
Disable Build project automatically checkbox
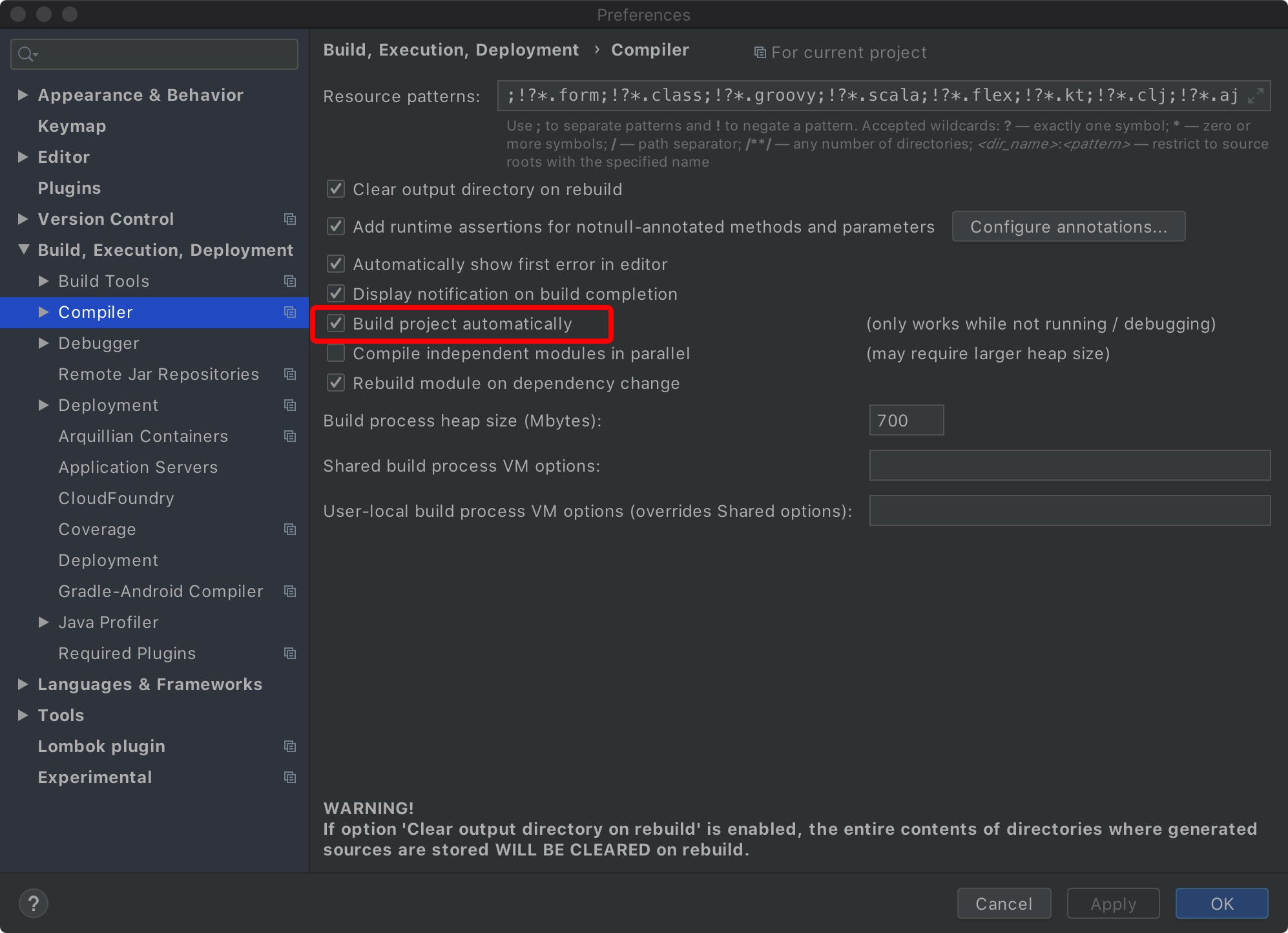click(336, 324)
